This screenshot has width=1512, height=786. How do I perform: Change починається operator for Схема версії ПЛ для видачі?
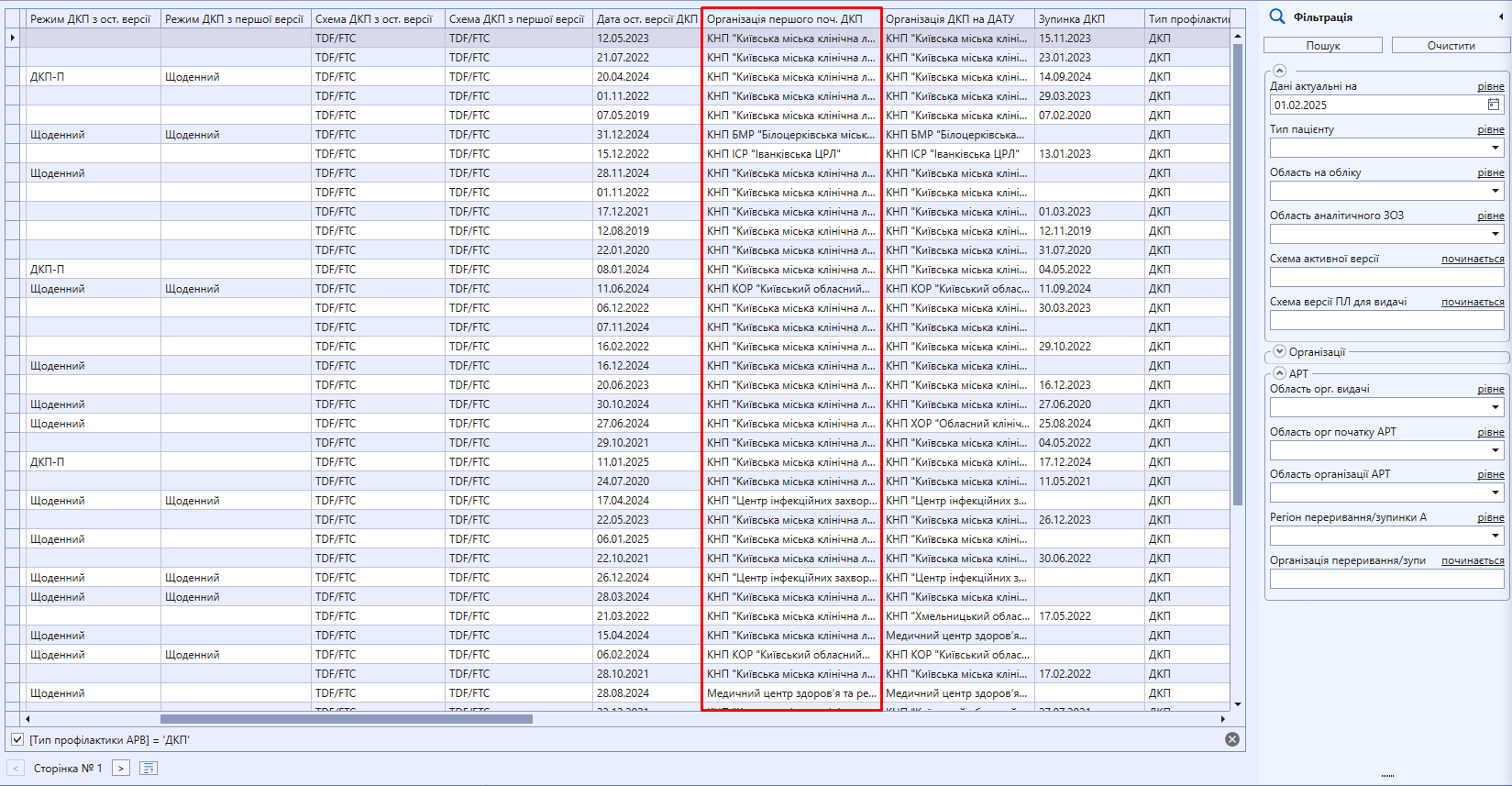click(1473, 302)
